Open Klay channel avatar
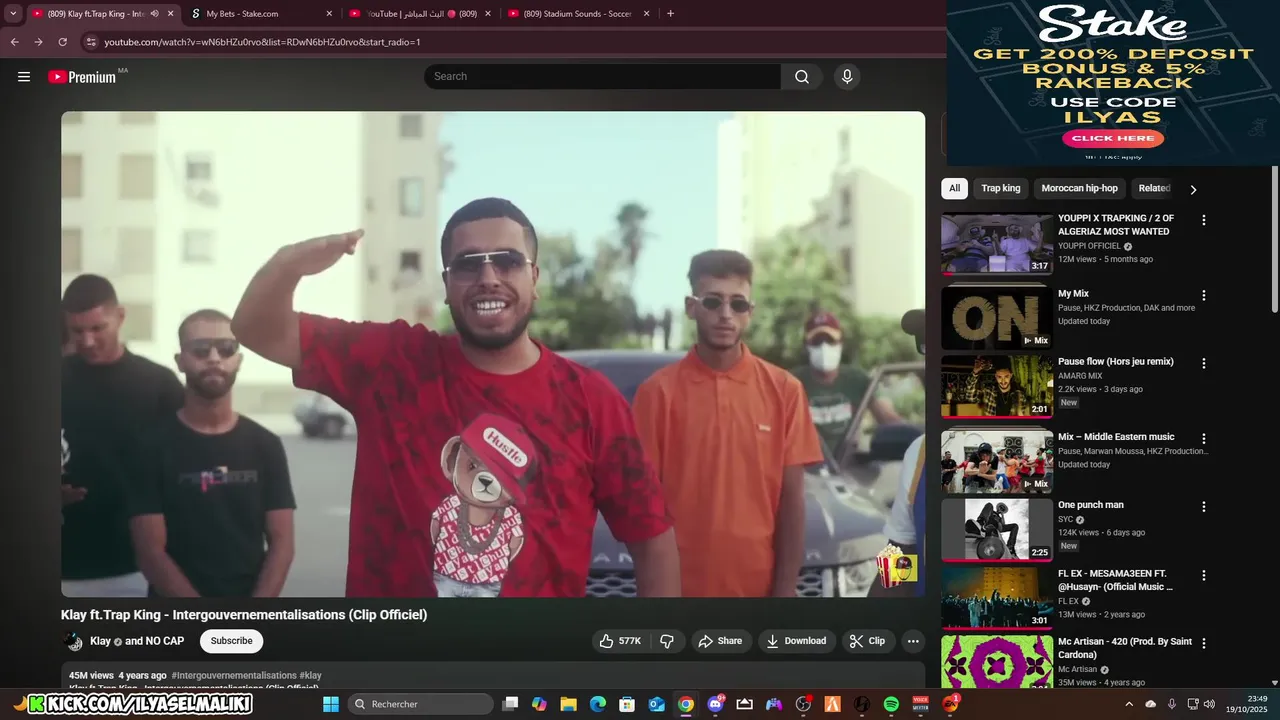The image size is (1280, 720). [x=73, y=641]
